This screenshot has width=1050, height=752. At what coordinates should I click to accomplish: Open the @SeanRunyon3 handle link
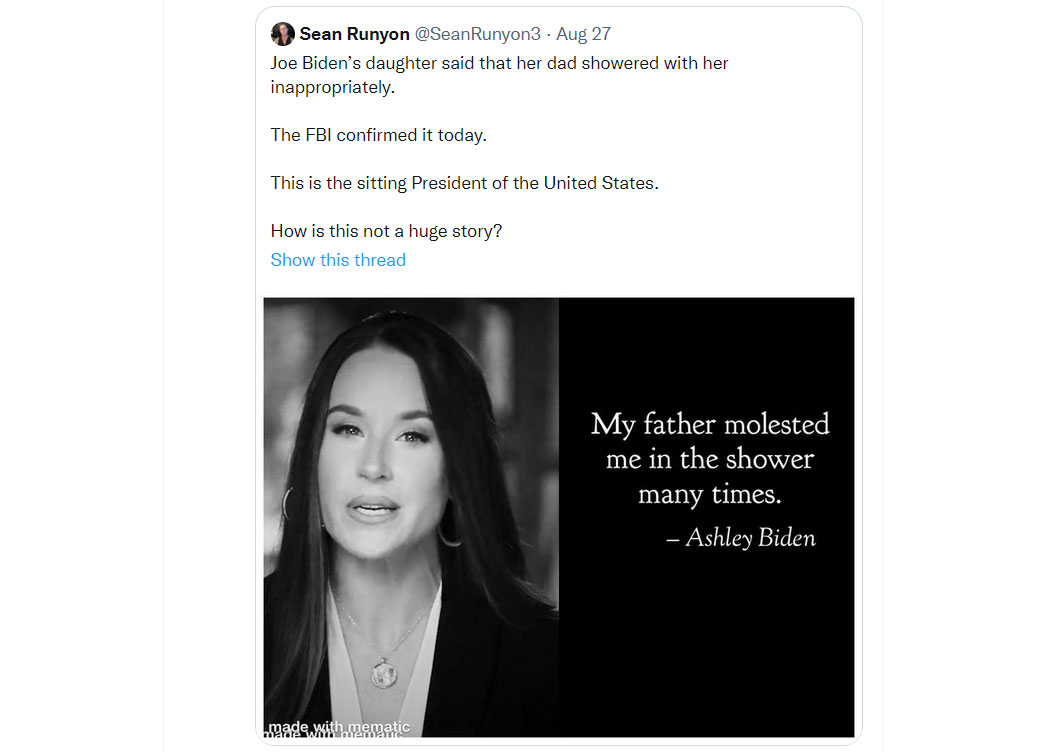pos(477,34)
